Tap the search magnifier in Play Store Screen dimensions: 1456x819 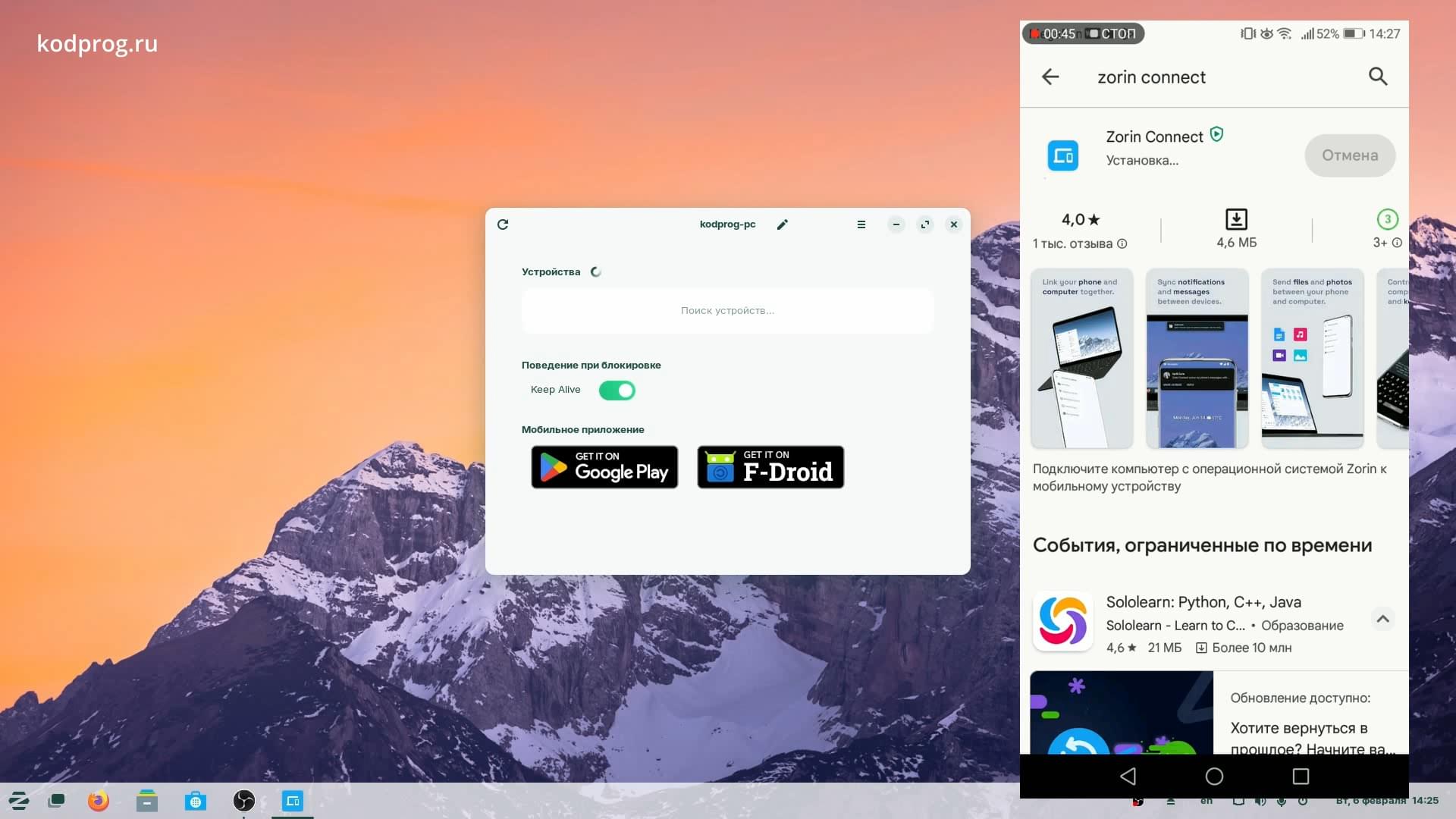(1378, 77)
